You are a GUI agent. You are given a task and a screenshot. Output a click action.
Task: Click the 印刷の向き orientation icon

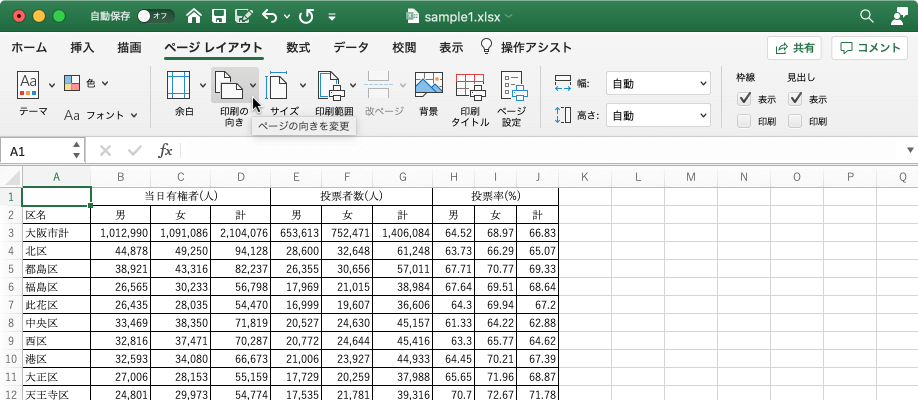228,86
